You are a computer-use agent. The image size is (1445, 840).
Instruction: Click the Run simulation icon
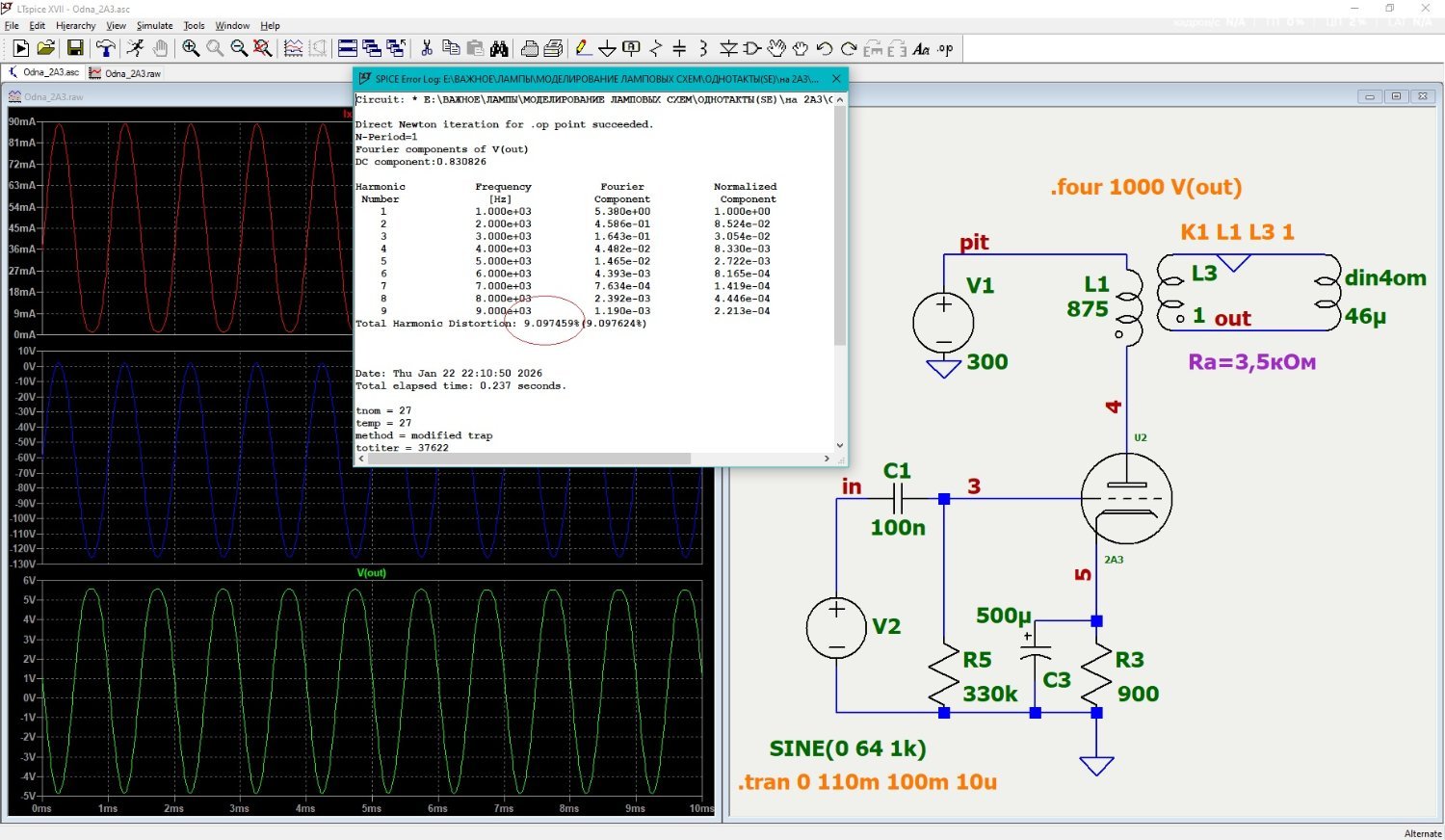coord(133,48)
